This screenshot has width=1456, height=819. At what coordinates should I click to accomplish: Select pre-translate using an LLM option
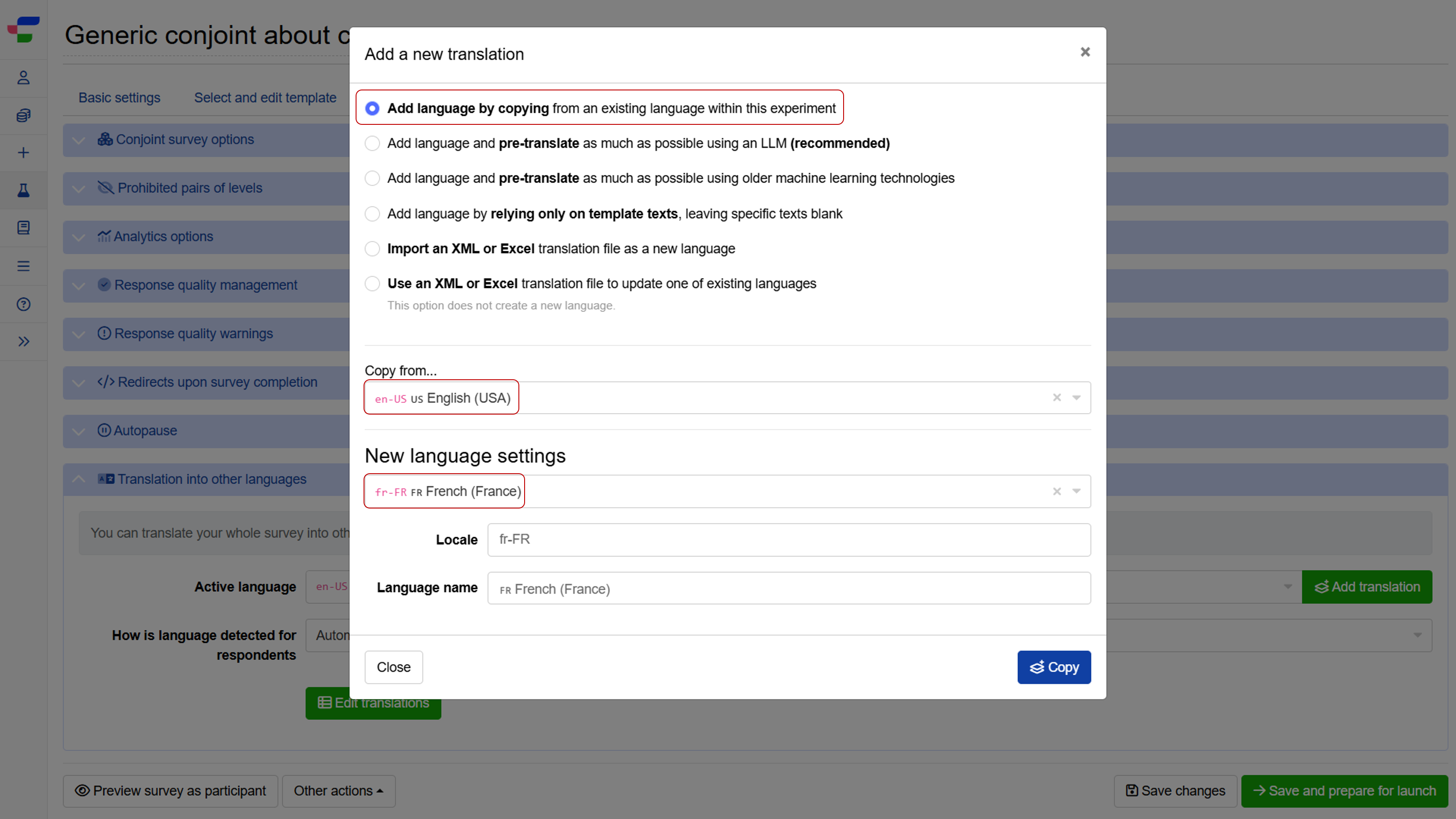point(372,143)
